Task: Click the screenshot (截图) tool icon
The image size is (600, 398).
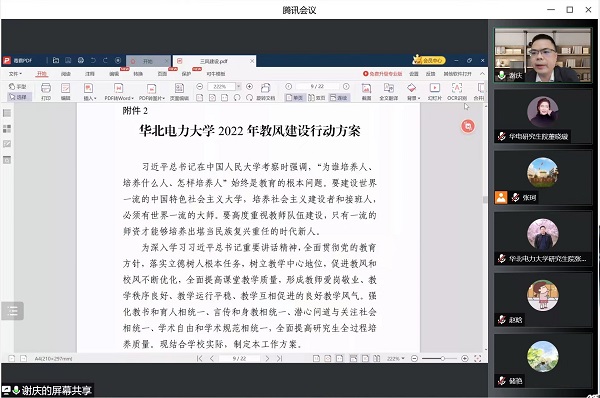Action: 367,91
